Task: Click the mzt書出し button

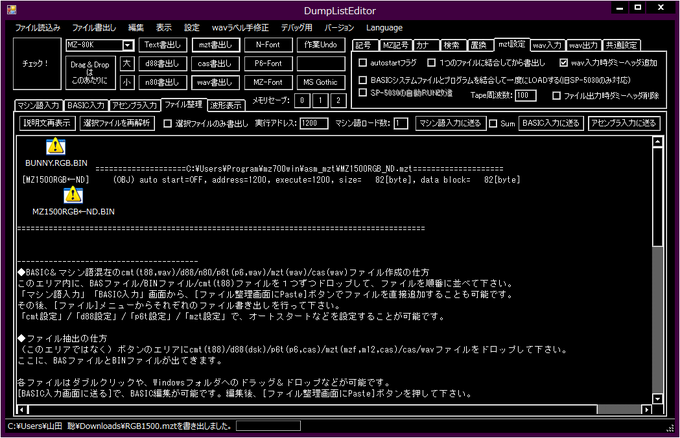Action: point(215,45)
